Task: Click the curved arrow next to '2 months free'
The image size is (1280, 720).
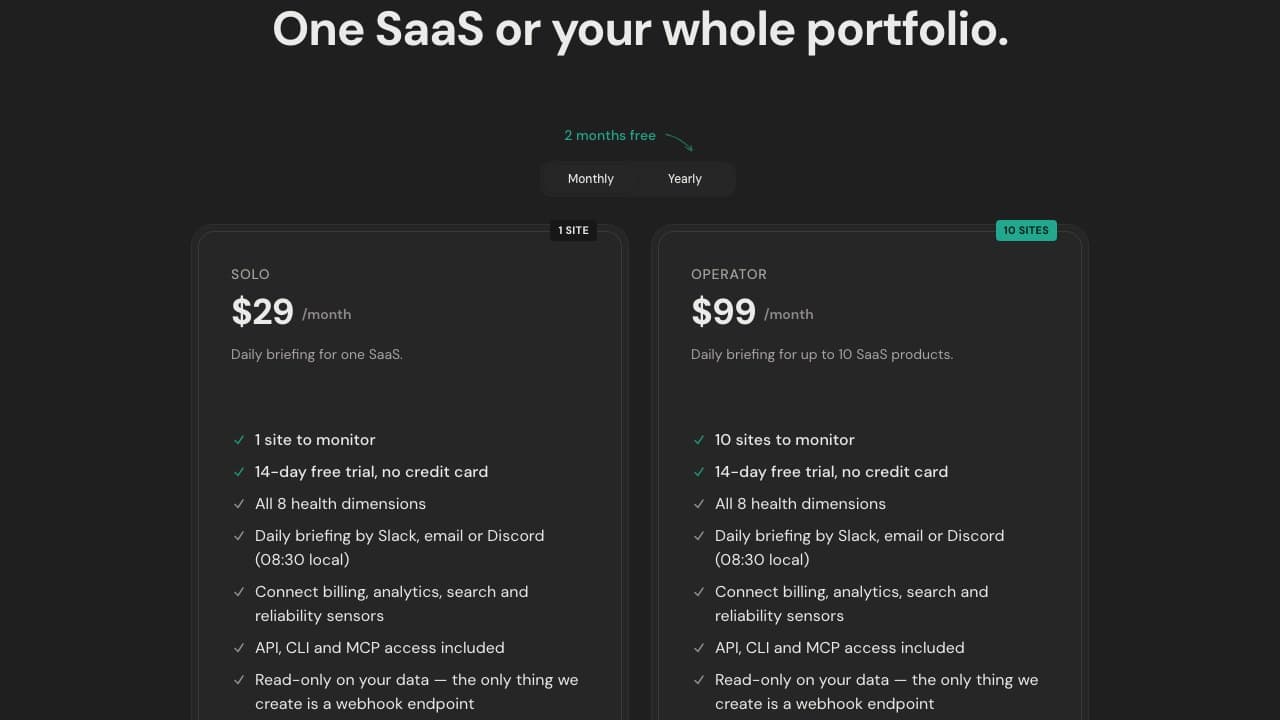Action: pos(679,141)
